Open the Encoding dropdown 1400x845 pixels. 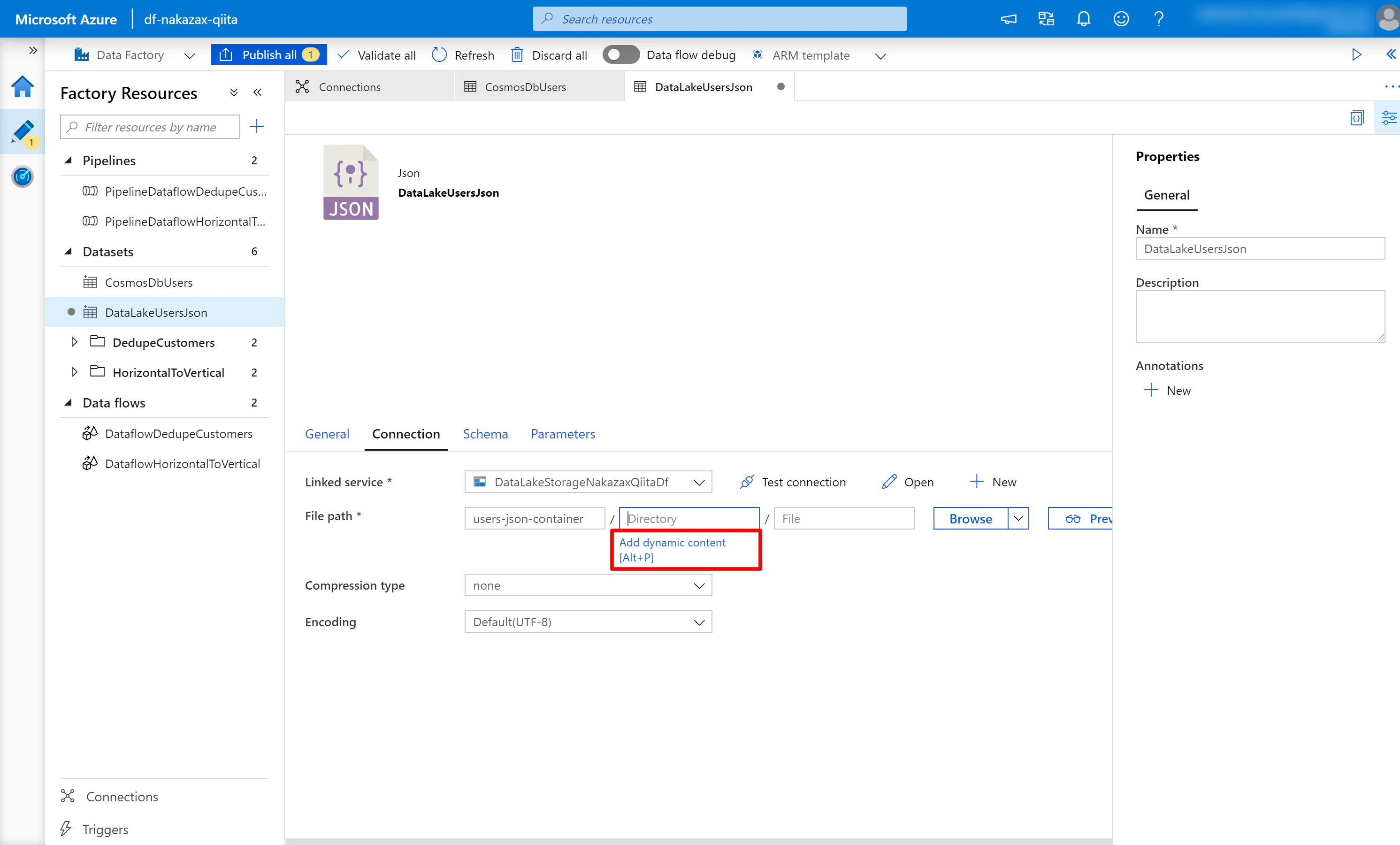588,622
